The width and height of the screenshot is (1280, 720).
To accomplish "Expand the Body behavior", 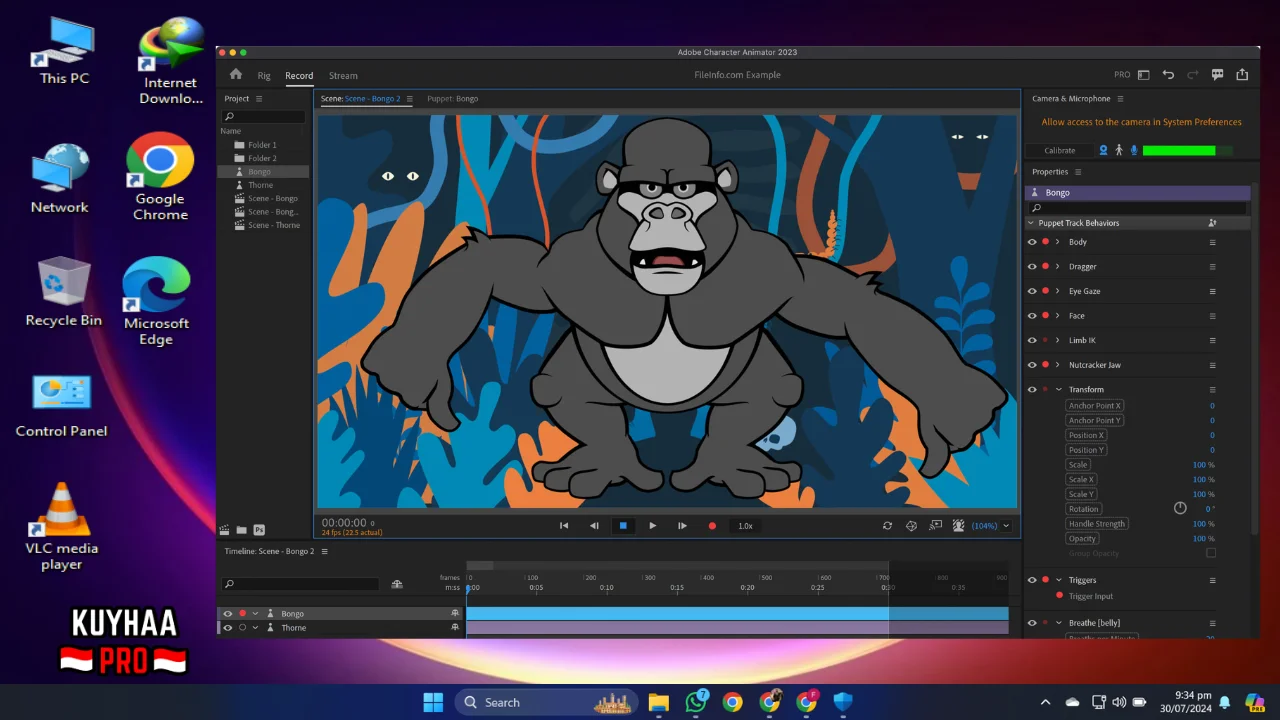I will point(1058,242).
